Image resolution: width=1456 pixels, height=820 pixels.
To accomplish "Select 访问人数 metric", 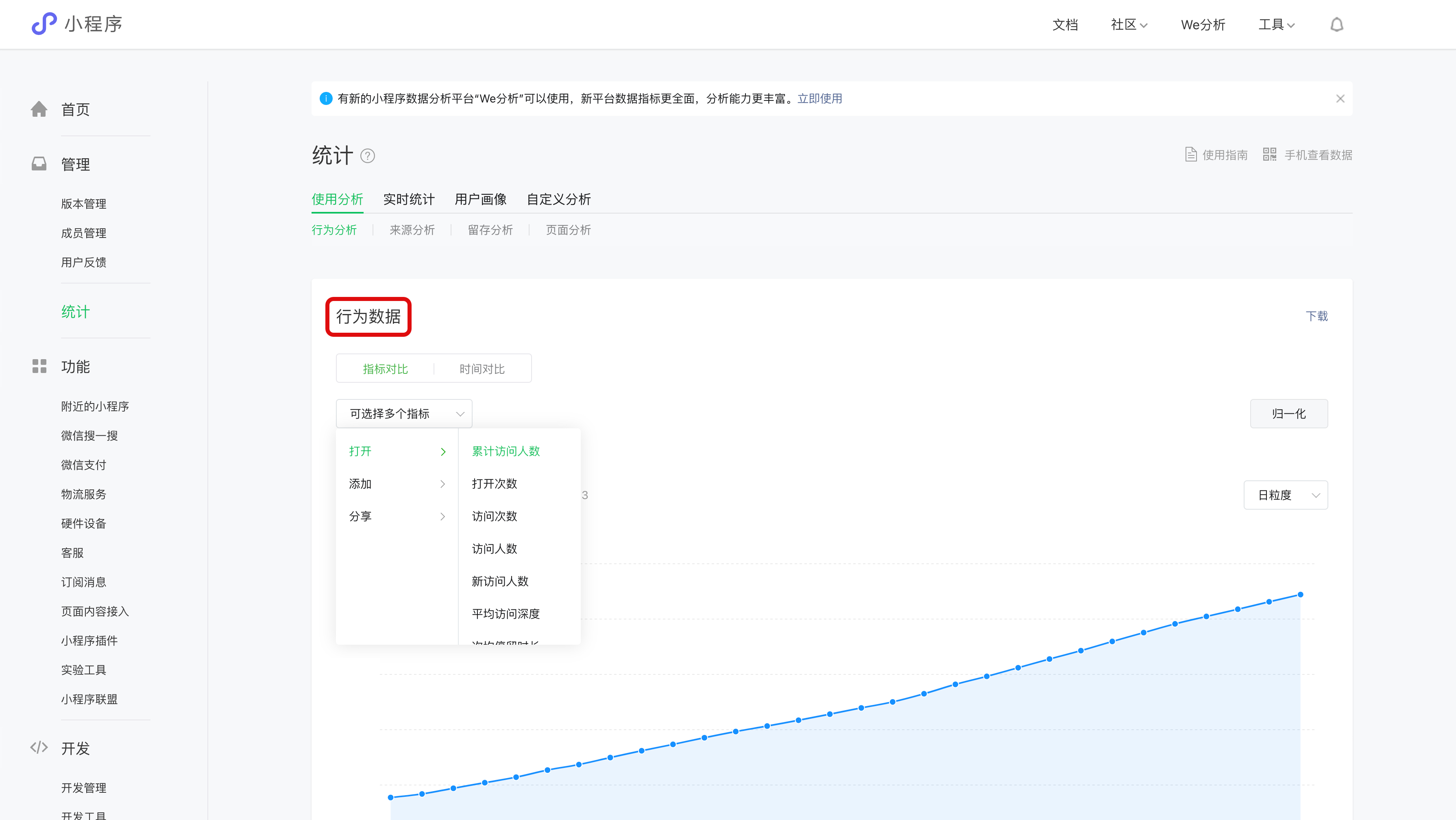I will point(495,549).
